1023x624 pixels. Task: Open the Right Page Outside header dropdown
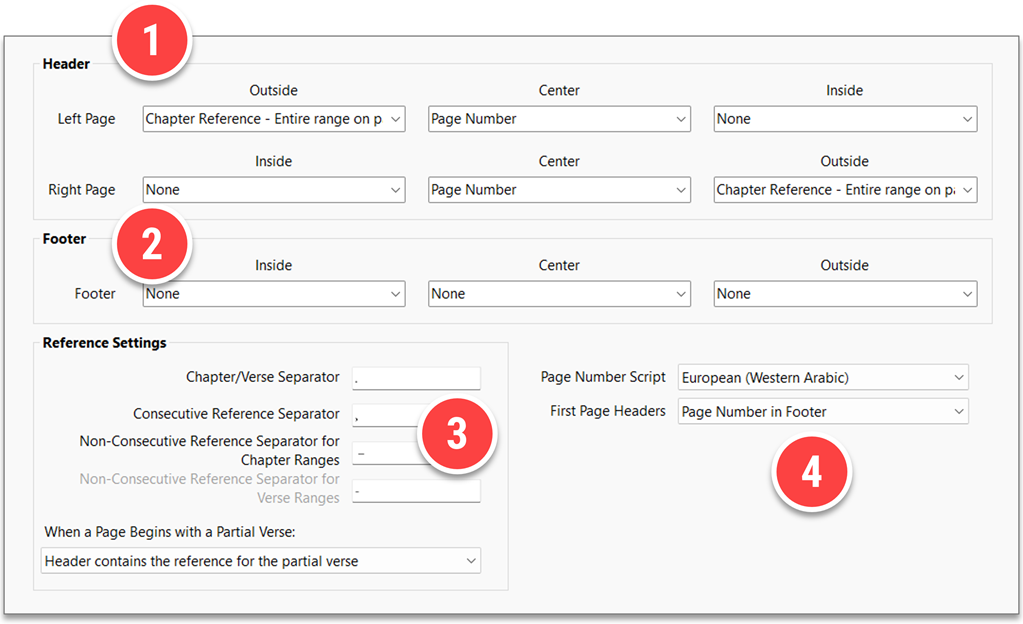(845, 190)
